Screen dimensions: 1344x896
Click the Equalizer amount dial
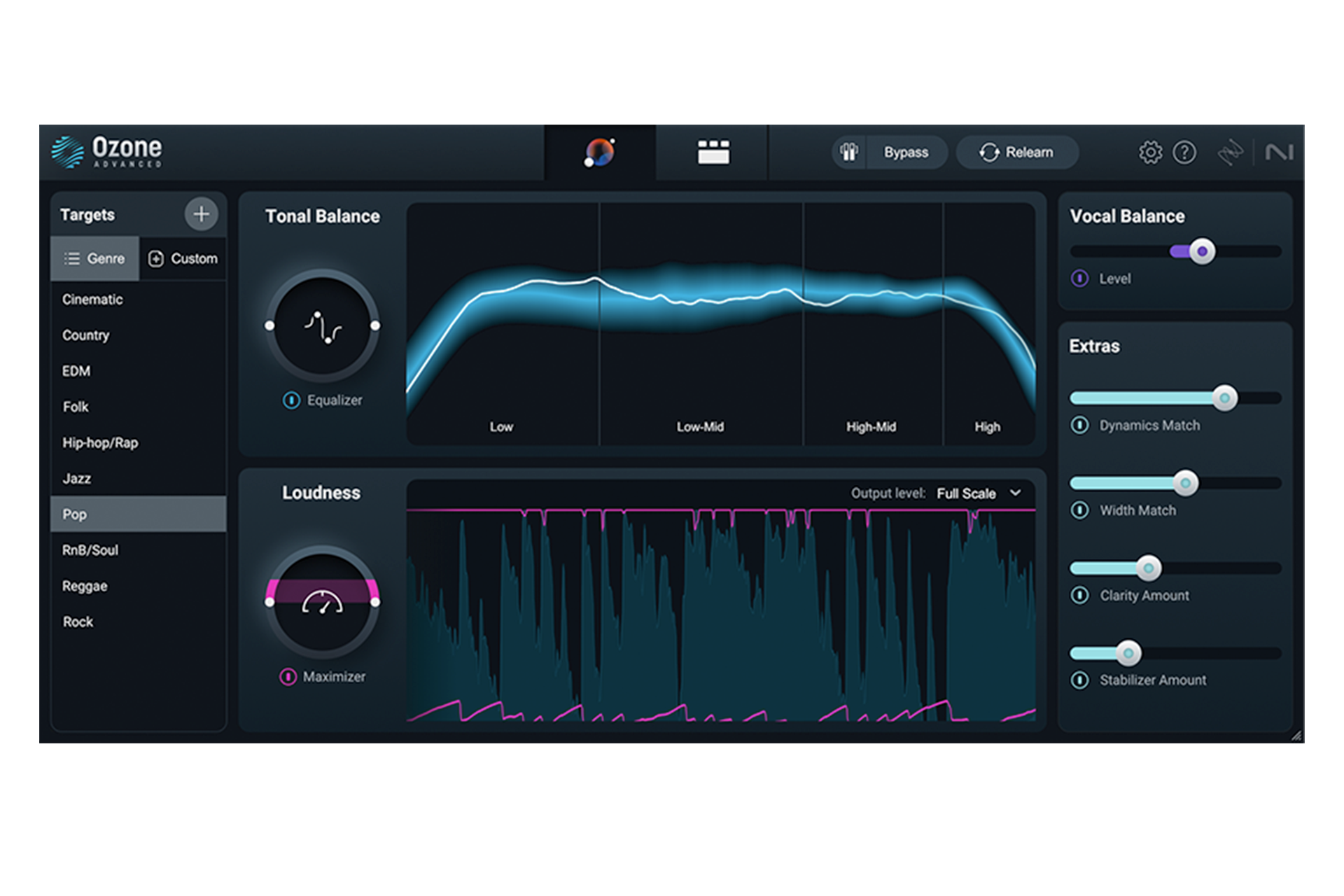[323, 325]
